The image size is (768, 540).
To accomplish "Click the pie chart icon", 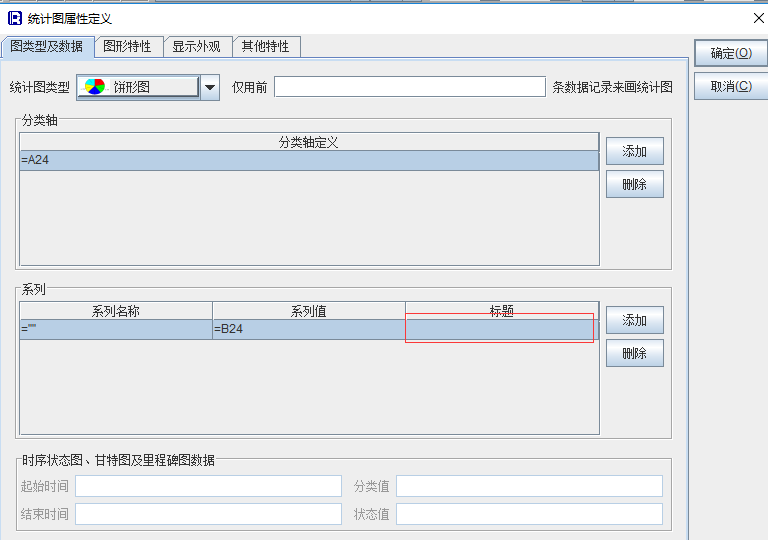I will click(95, 87).
